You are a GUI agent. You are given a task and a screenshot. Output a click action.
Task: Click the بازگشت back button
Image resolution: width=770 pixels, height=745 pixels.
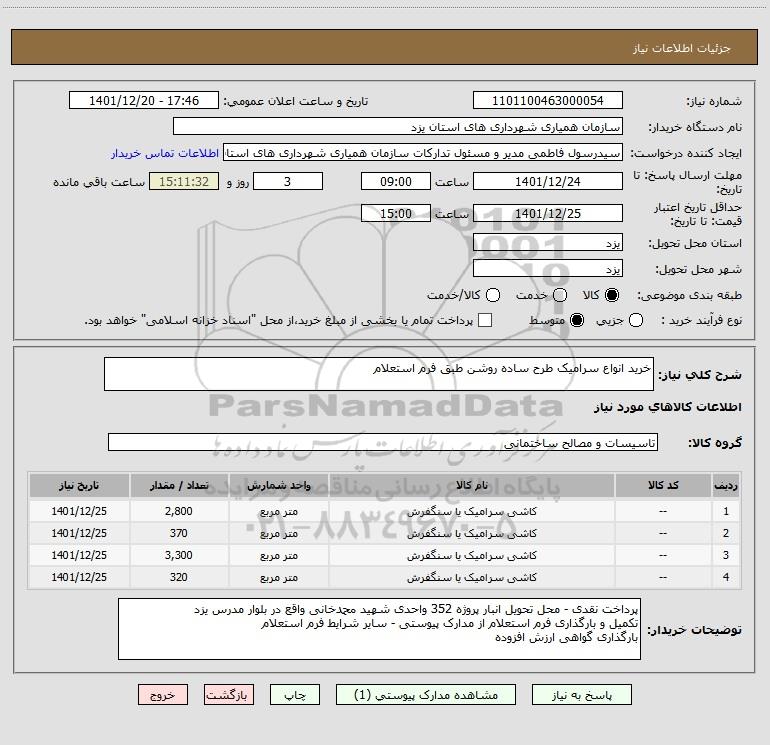tap(229, 695)
